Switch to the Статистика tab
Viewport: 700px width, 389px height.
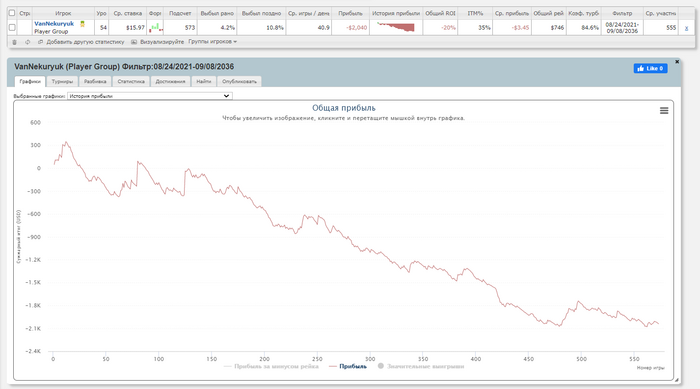(x=131, y=81)
